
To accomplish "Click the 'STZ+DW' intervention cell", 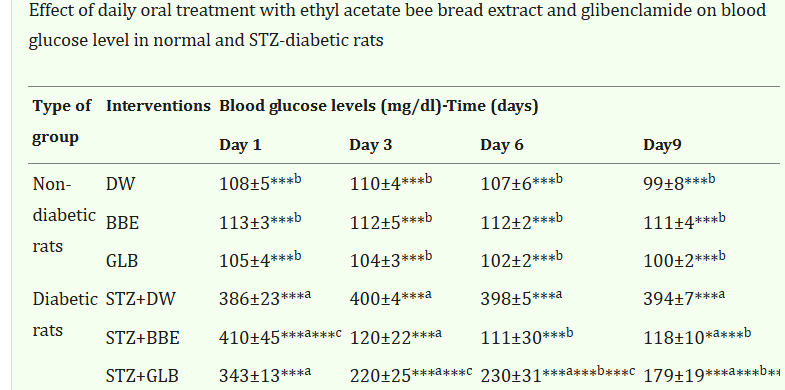I will (x=141, y=299).
